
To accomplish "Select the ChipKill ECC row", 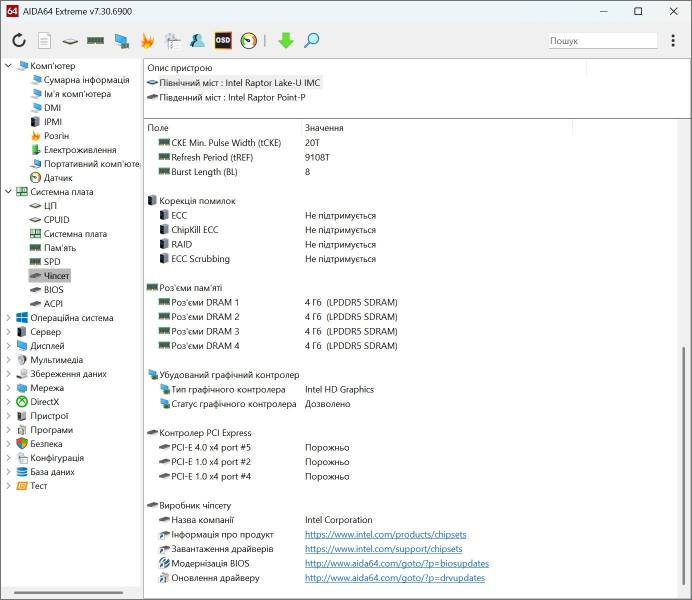I will pos(410,230).
